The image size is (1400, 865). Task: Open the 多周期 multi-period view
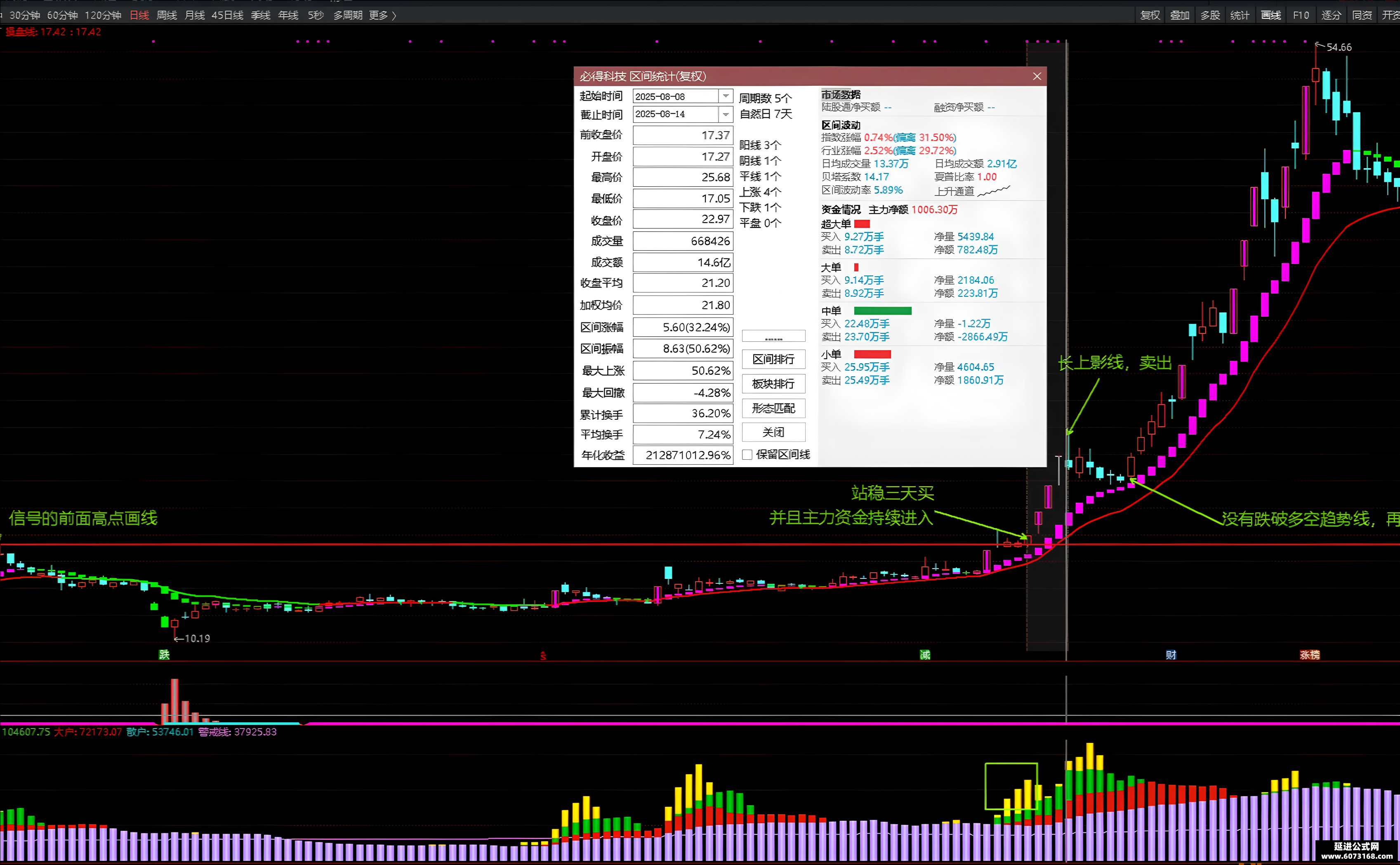pyautogui.click(x=348, y=15)
